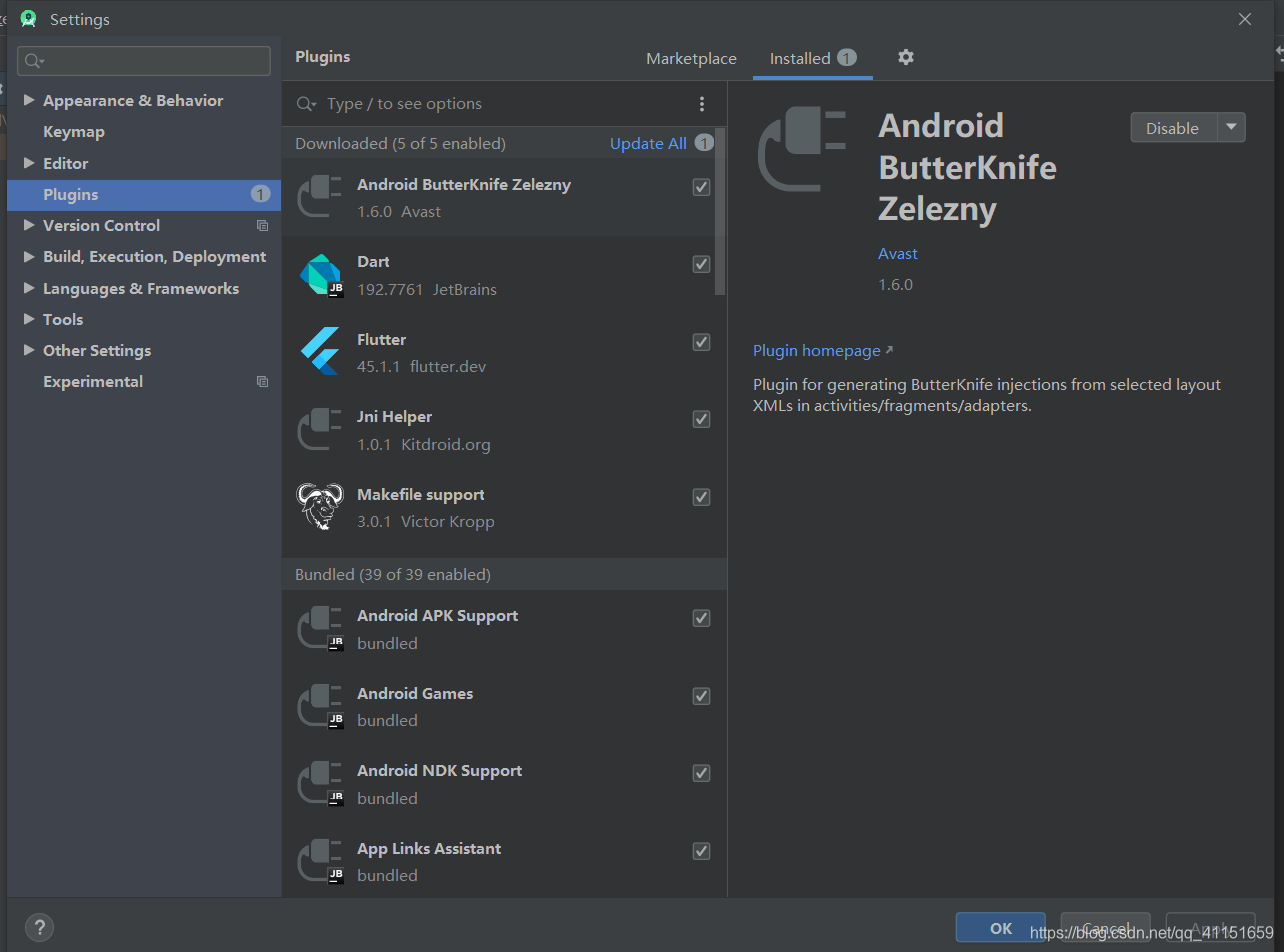Expand Languages & Frameworks arrow
This screenshot has height=952, width=1284.
click(29, 288)
